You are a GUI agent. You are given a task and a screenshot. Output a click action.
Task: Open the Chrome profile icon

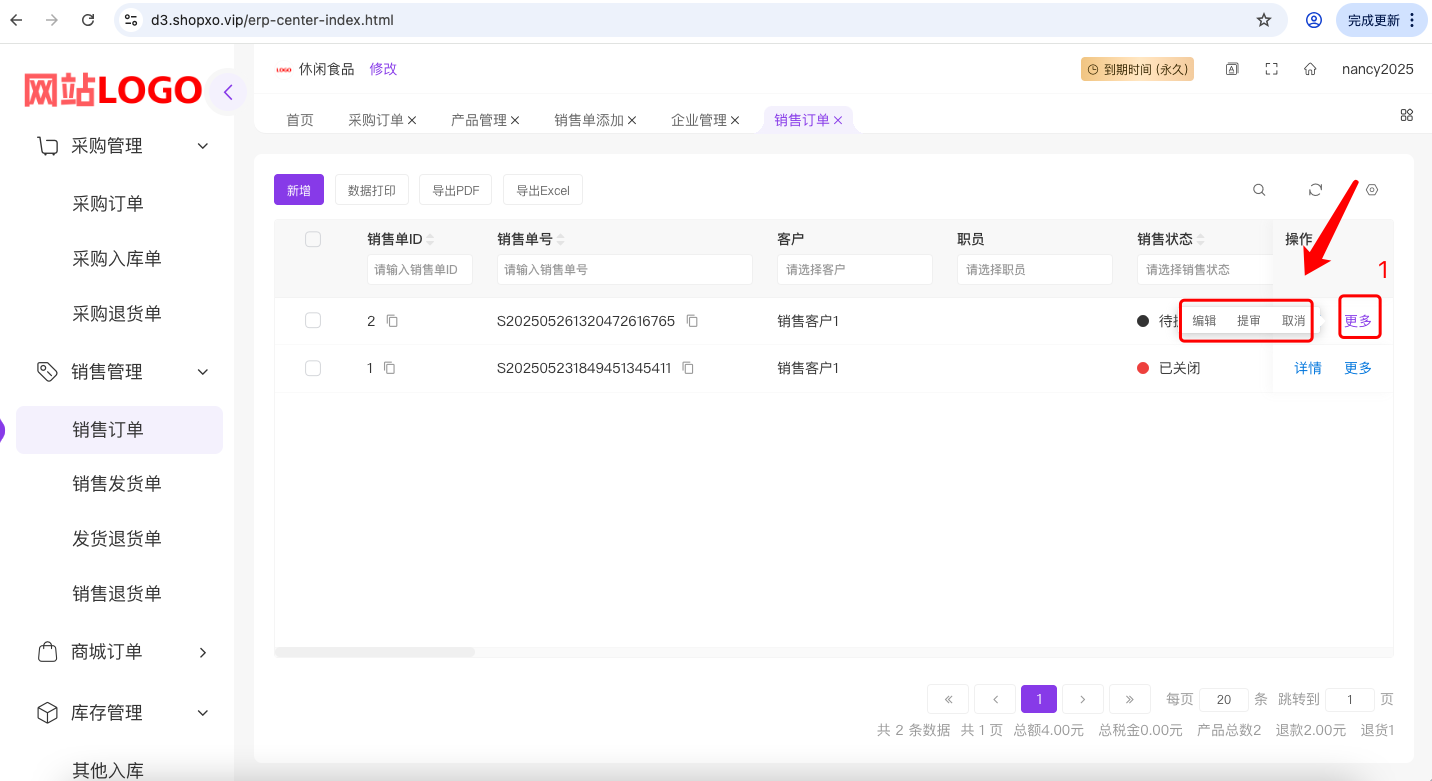tap(1314, 20)
